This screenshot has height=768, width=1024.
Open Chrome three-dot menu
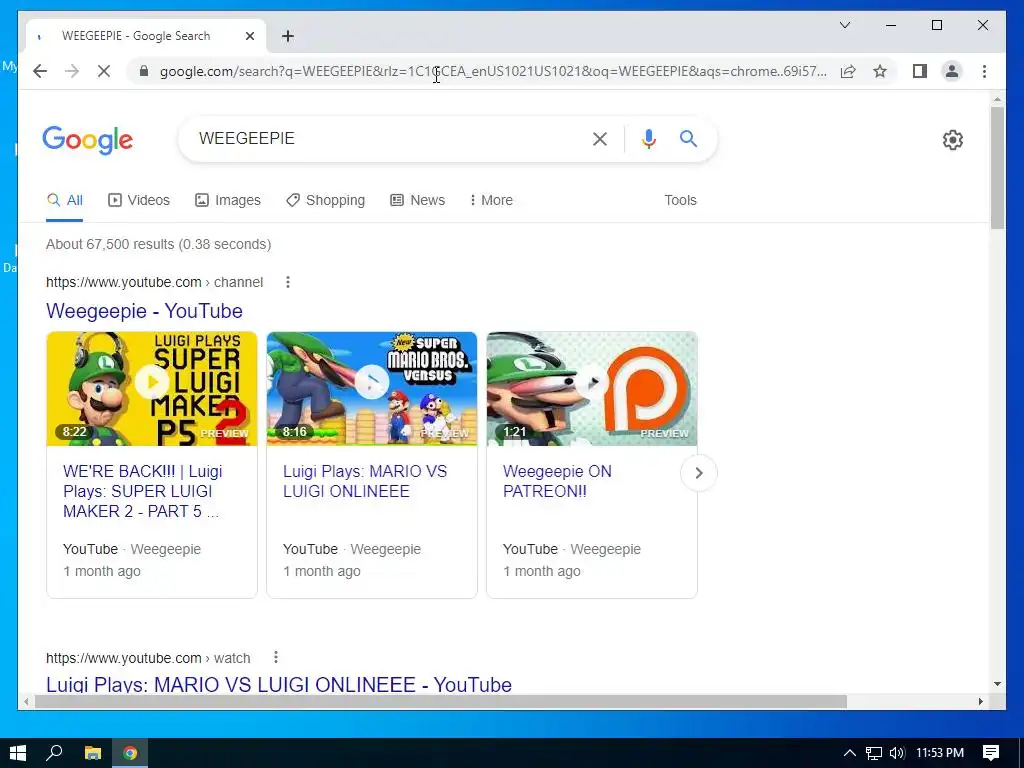pos(984,71)
